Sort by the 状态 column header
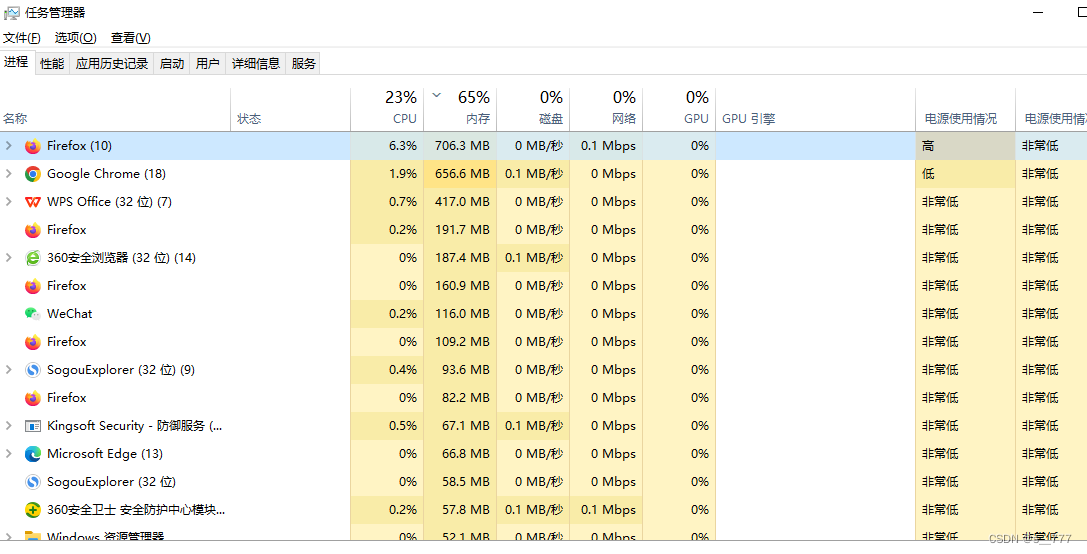This screenshot has height=554, width=1087. tap(290, 110)
